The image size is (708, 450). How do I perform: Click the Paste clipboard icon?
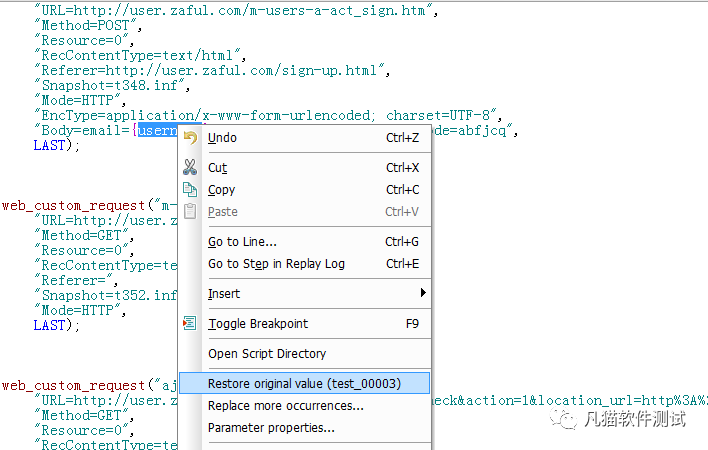click(190, 211)
